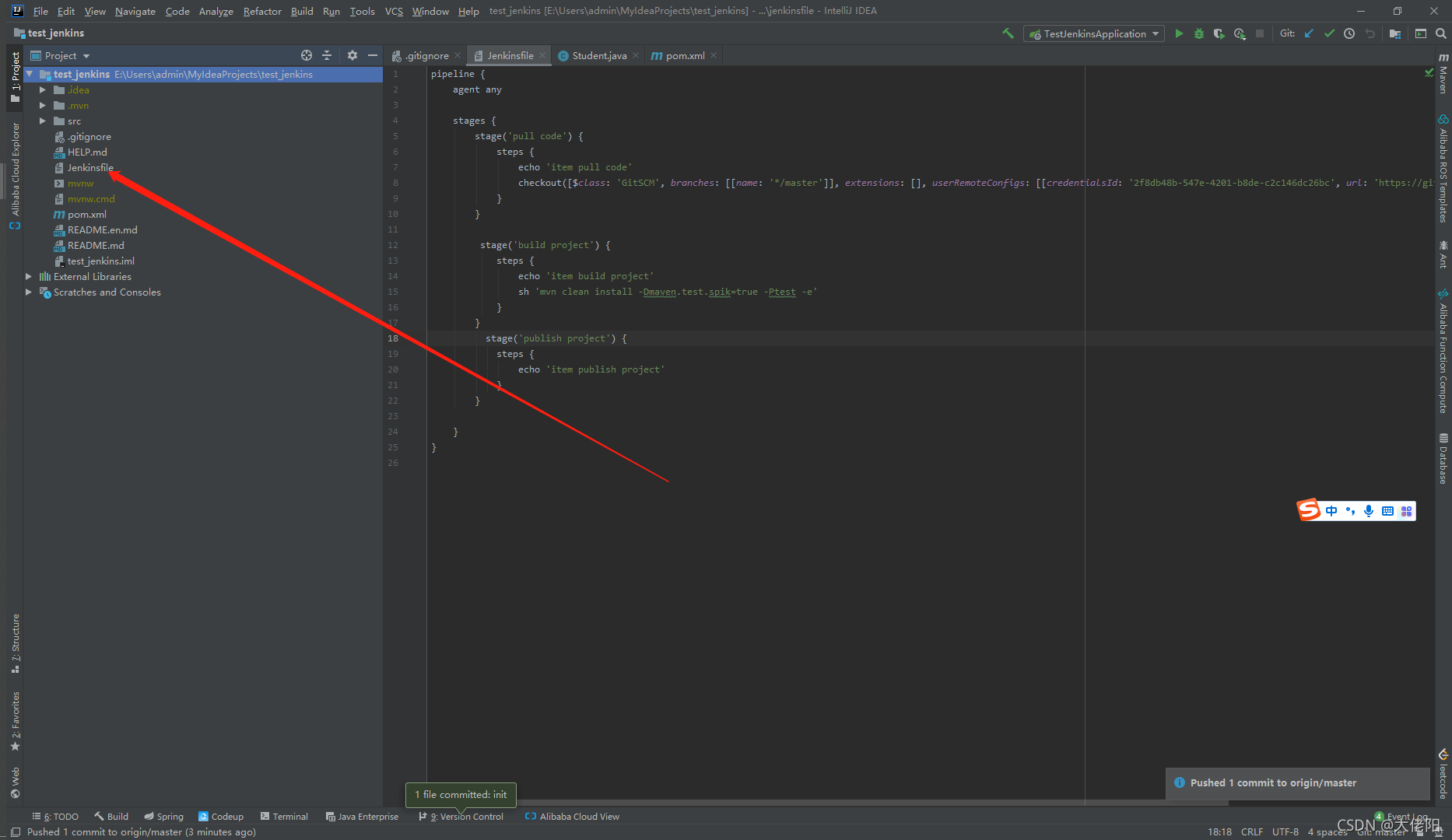Select pom.xml in the project tree
This screenshot has height=840, width=1452.
click(86, 215)
